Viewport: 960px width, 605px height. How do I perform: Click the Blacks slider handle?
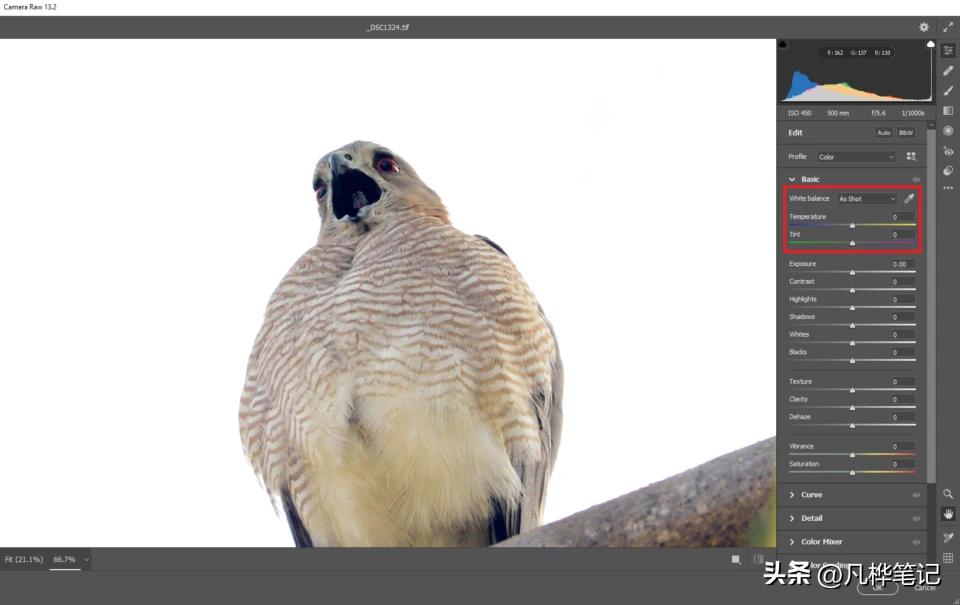click(x=852, y=361)
